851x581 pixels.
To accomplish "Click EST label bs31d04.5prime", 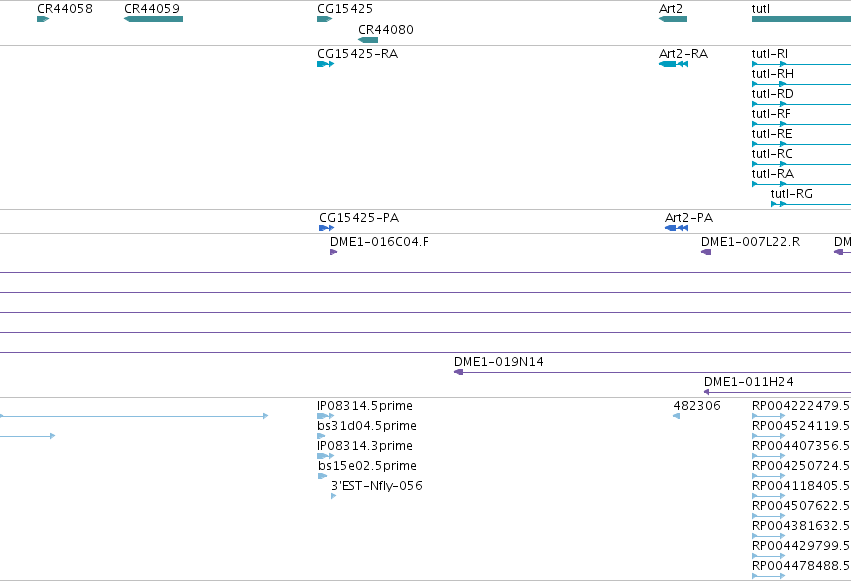I will point(367,426).
